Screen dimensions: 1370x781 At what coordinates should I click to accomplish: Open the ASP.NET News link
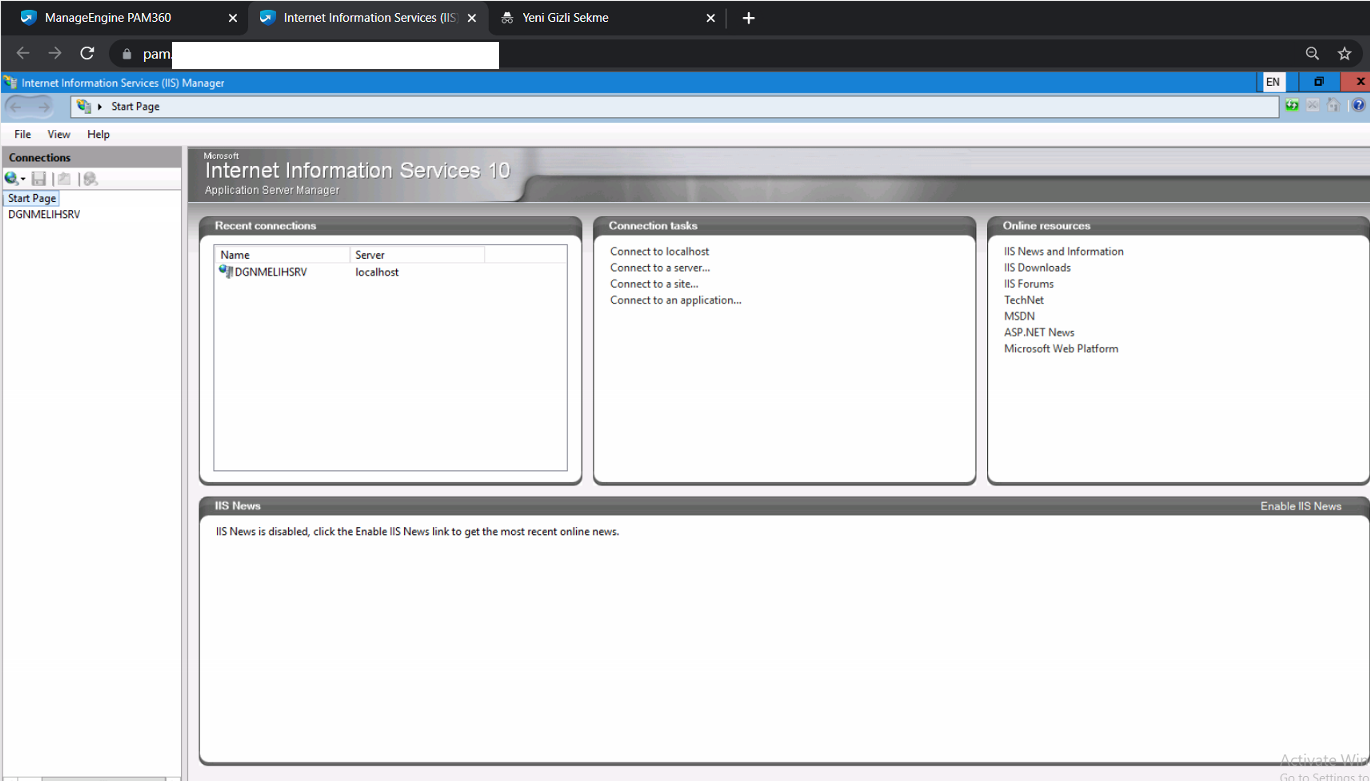[x=1039, y=332]
